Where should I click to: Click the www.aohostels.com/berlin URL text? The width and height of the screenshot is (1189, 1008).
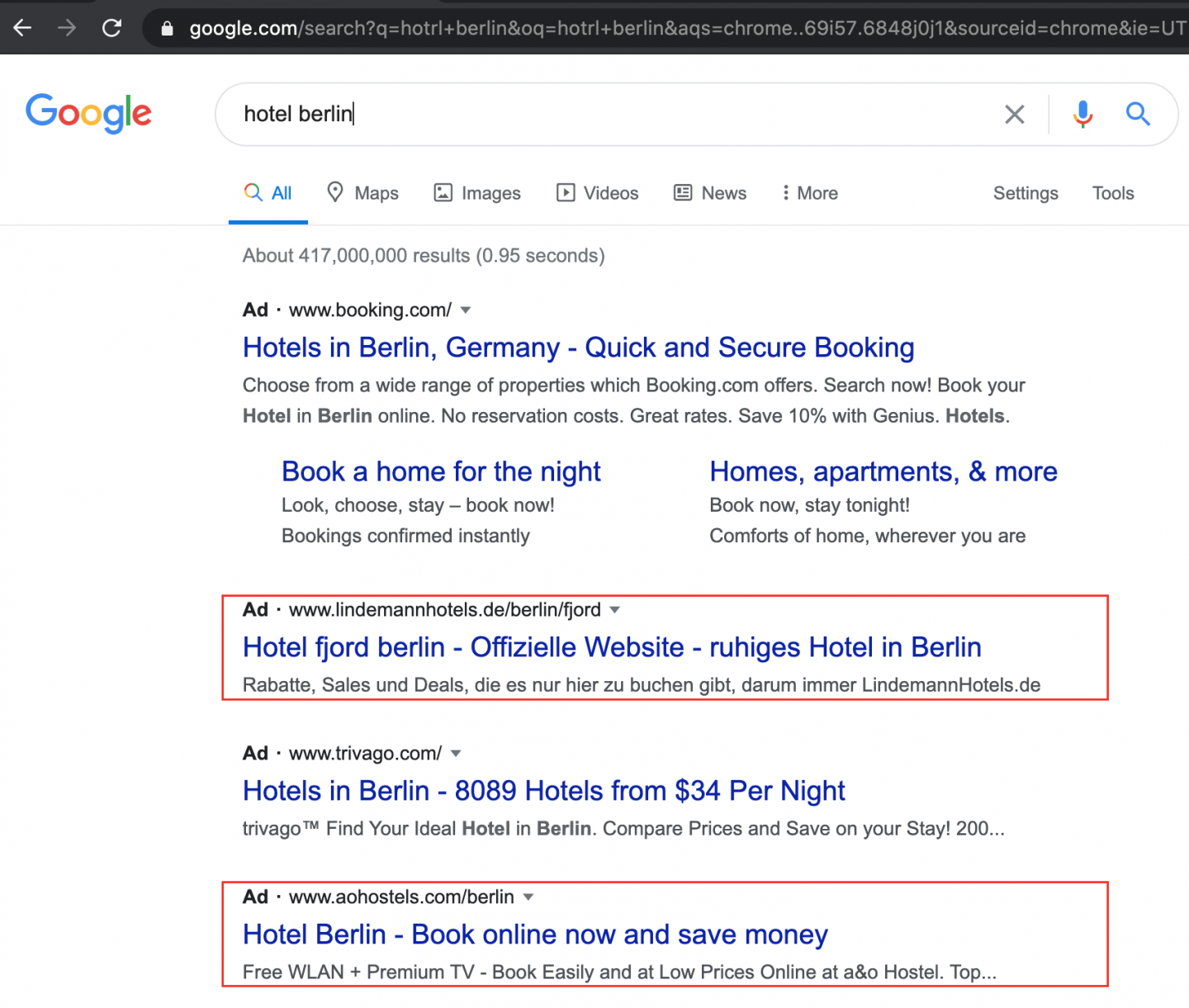[401, 897]
